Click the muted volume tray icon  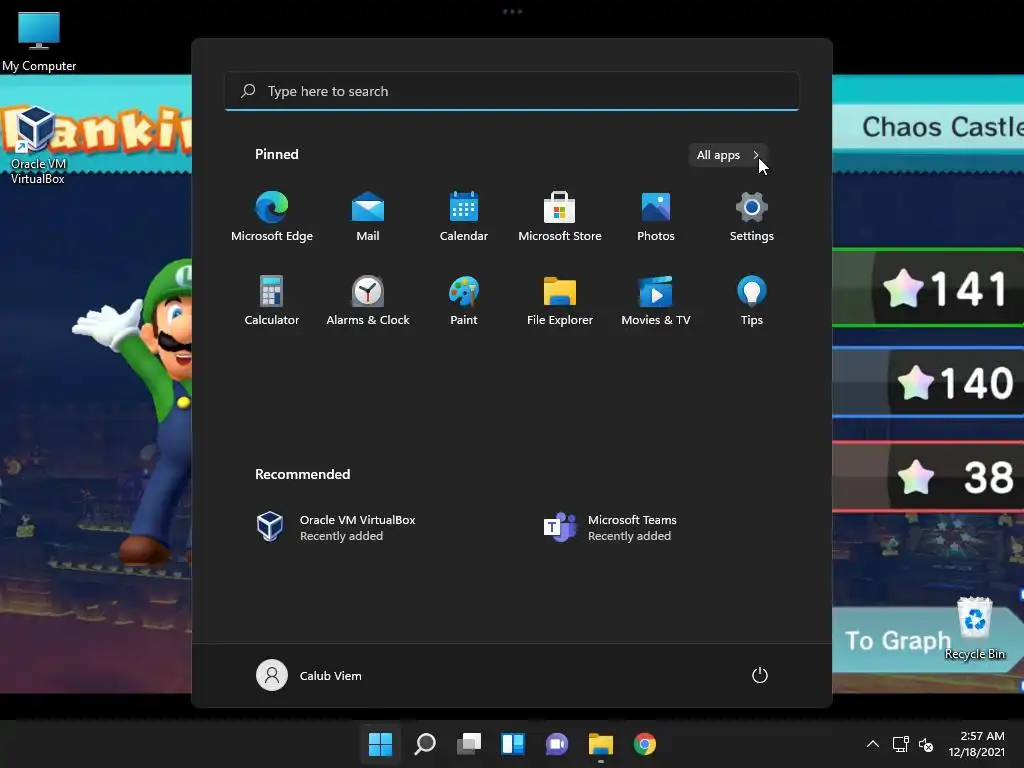[926, 744]
